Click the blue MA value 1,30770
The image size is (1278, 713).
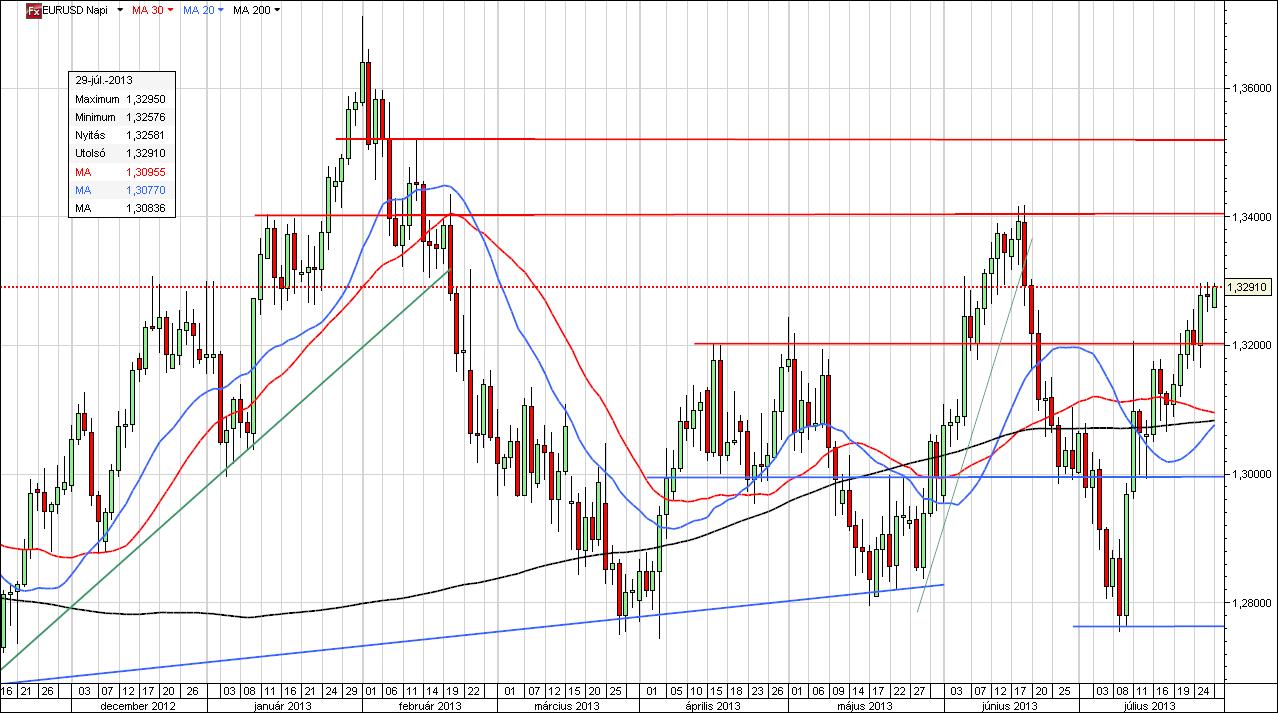click(x=145, y=189)
